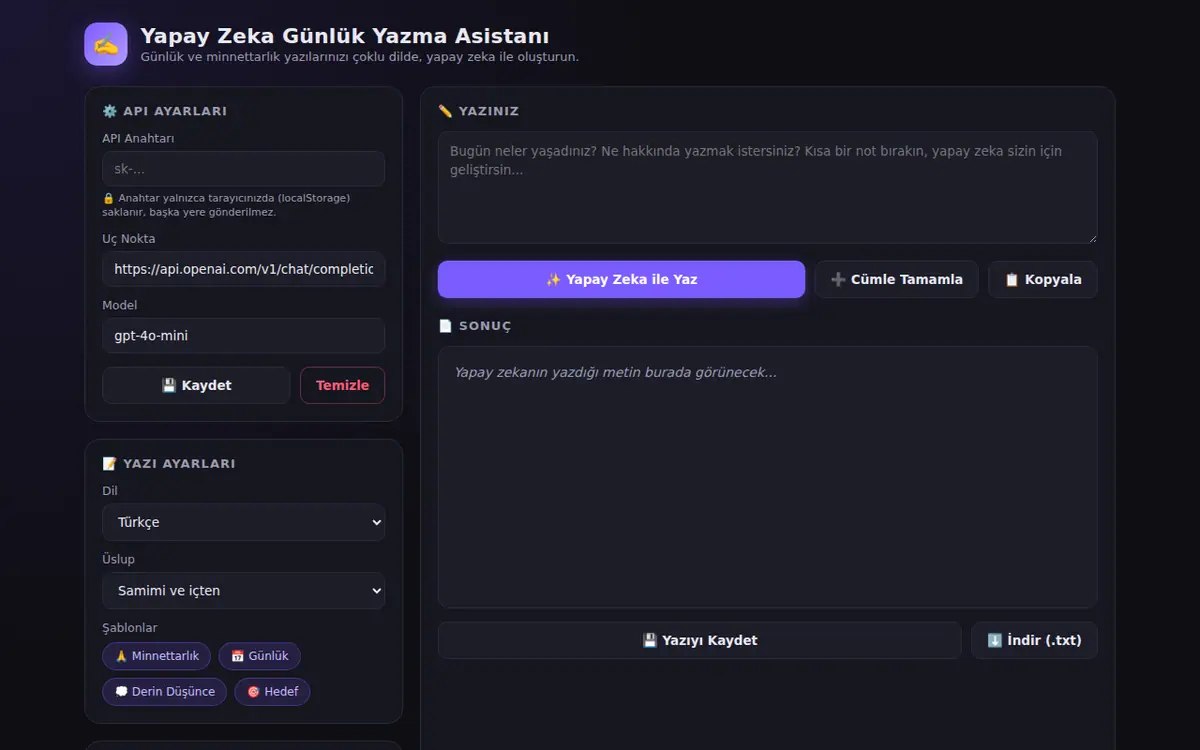The image size is (1200, 750).
Task: Click the Sonuç output area
Action: (x=767, y=477)
